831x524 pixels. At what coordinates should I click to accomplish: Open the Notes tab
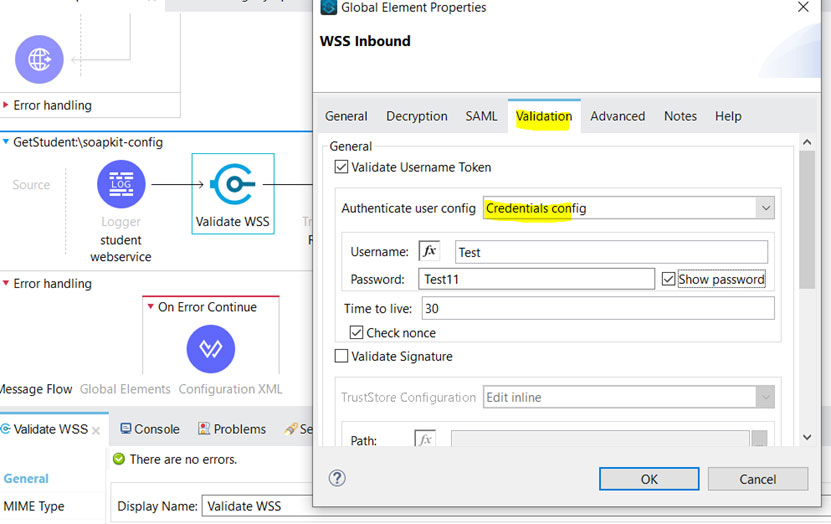click(680, 116)
